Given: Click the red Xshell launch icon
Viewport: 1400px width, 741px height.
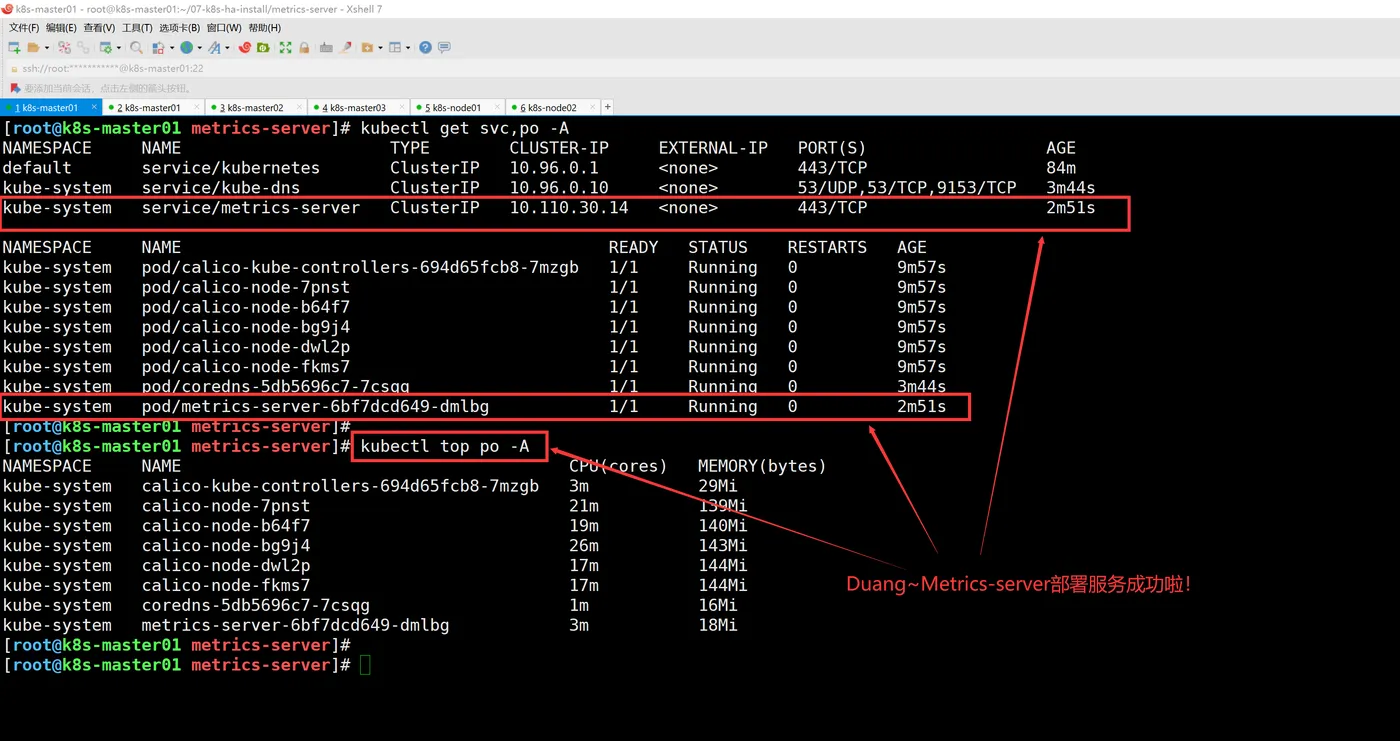Looking at the screenshot, I should coord(245,48).
